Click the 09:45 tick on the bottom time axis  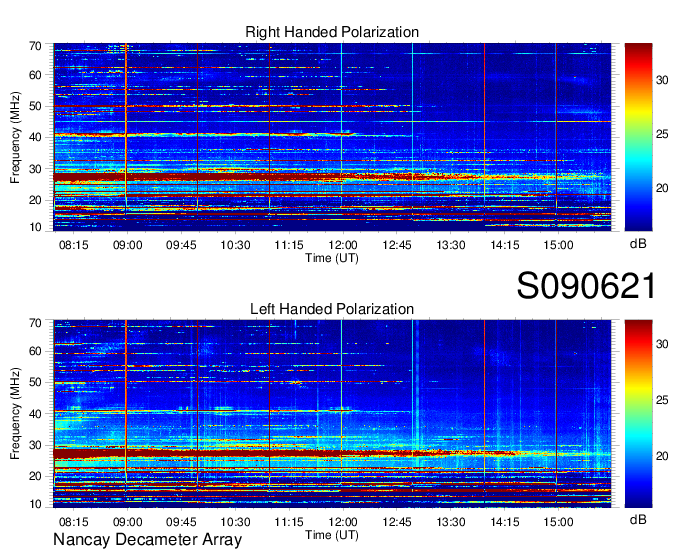point(181,522)
